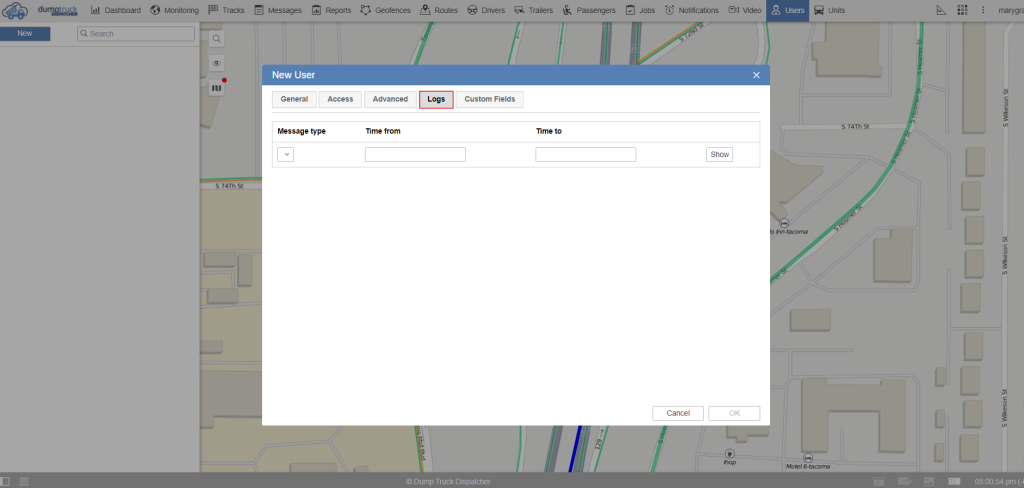Viewport: 1024px width, 488px height.
Task: Open the Monitoring globe section
Action: (175, 10)
